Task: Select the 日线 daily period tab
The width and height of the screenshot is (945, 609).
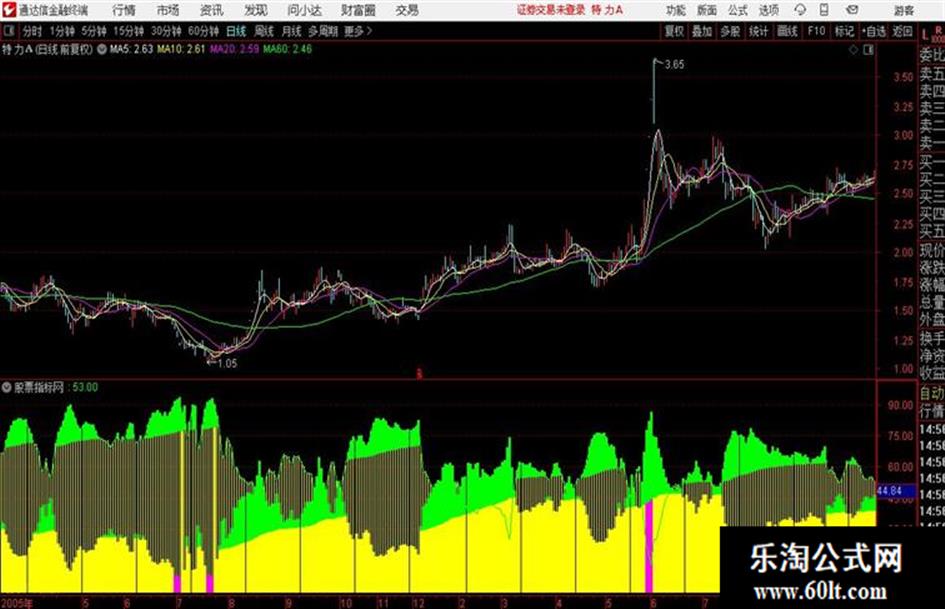Action: tap(236, 31)
